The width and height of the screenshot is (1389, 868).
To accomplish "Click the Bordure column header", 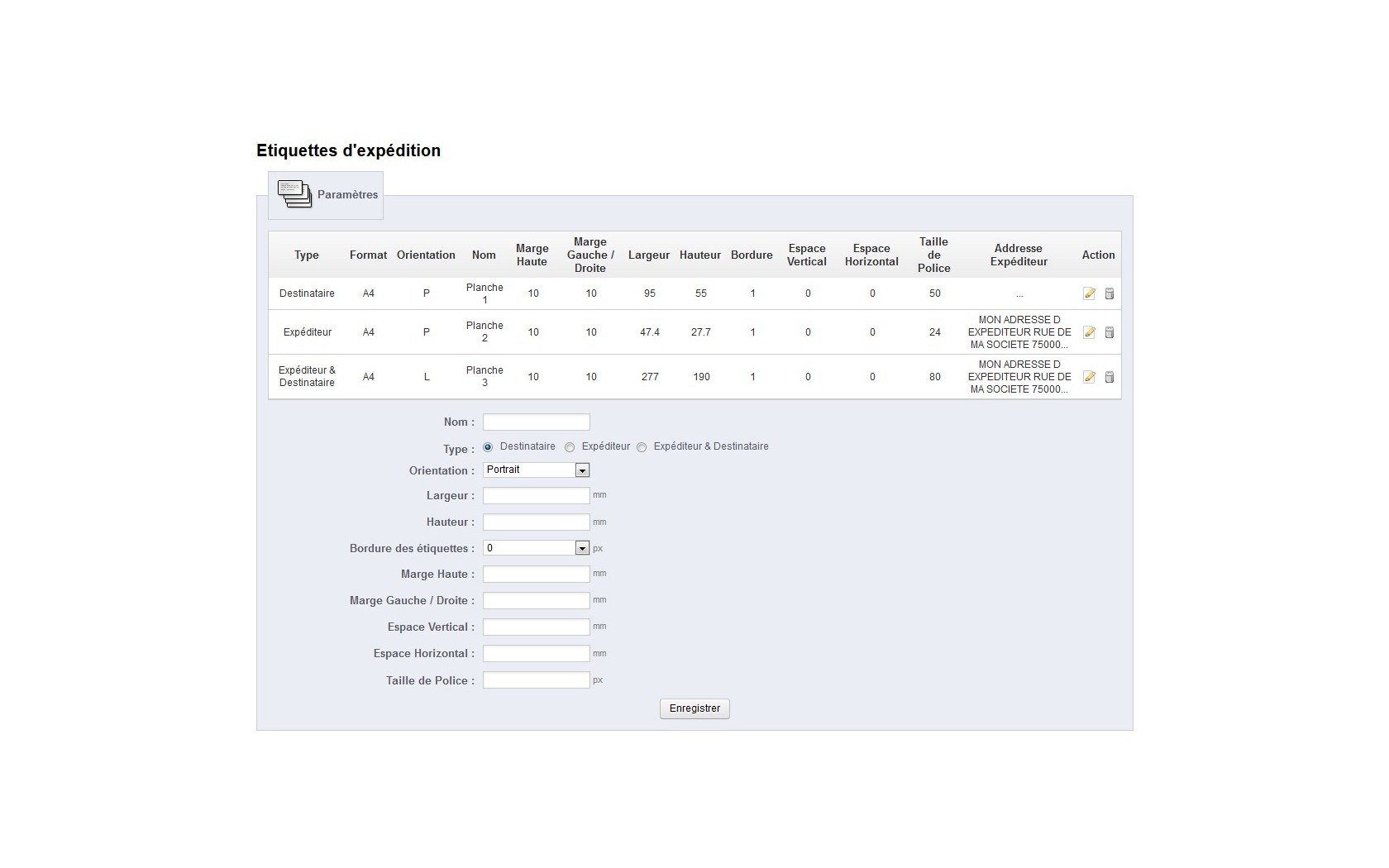I will [752, 255].
